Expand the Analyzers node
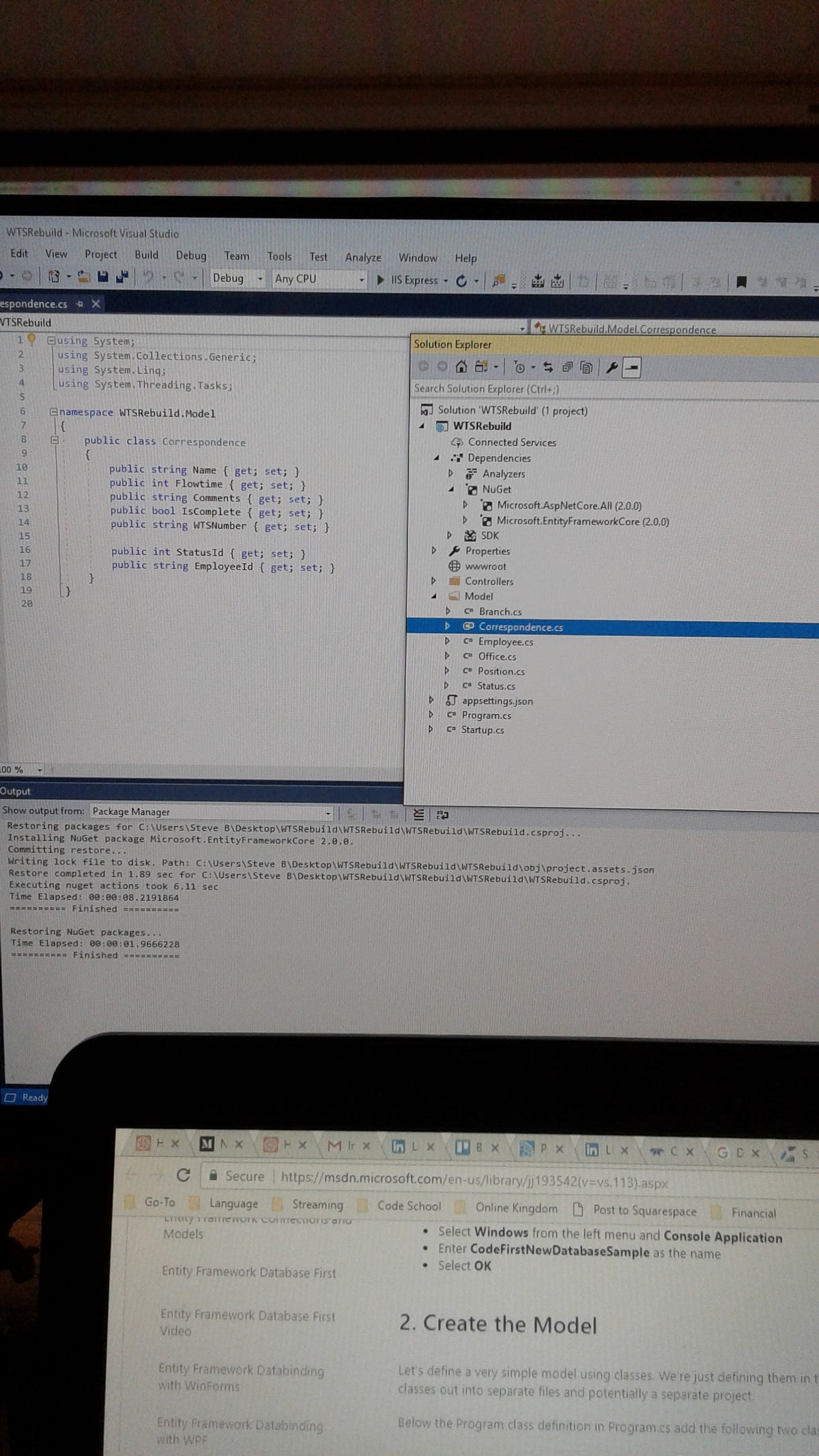Image resolution: width=819 pixels, height=1456 pixels. (450, 473)
